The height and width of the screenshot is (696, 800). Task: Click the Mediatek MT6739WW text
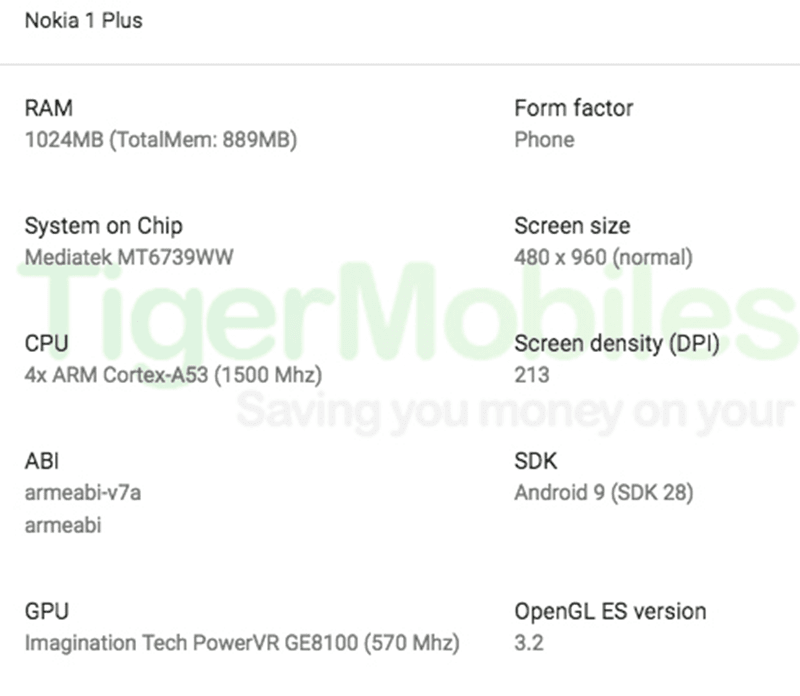click(129, 257)
